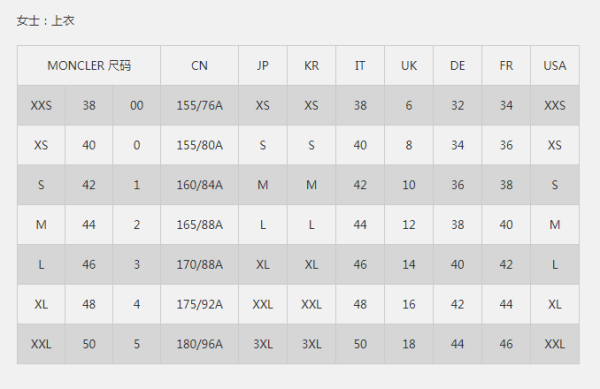The height and width of the screenshot is (389, 600).
Task: Click the DE column header
Action: tap(457, 65)
